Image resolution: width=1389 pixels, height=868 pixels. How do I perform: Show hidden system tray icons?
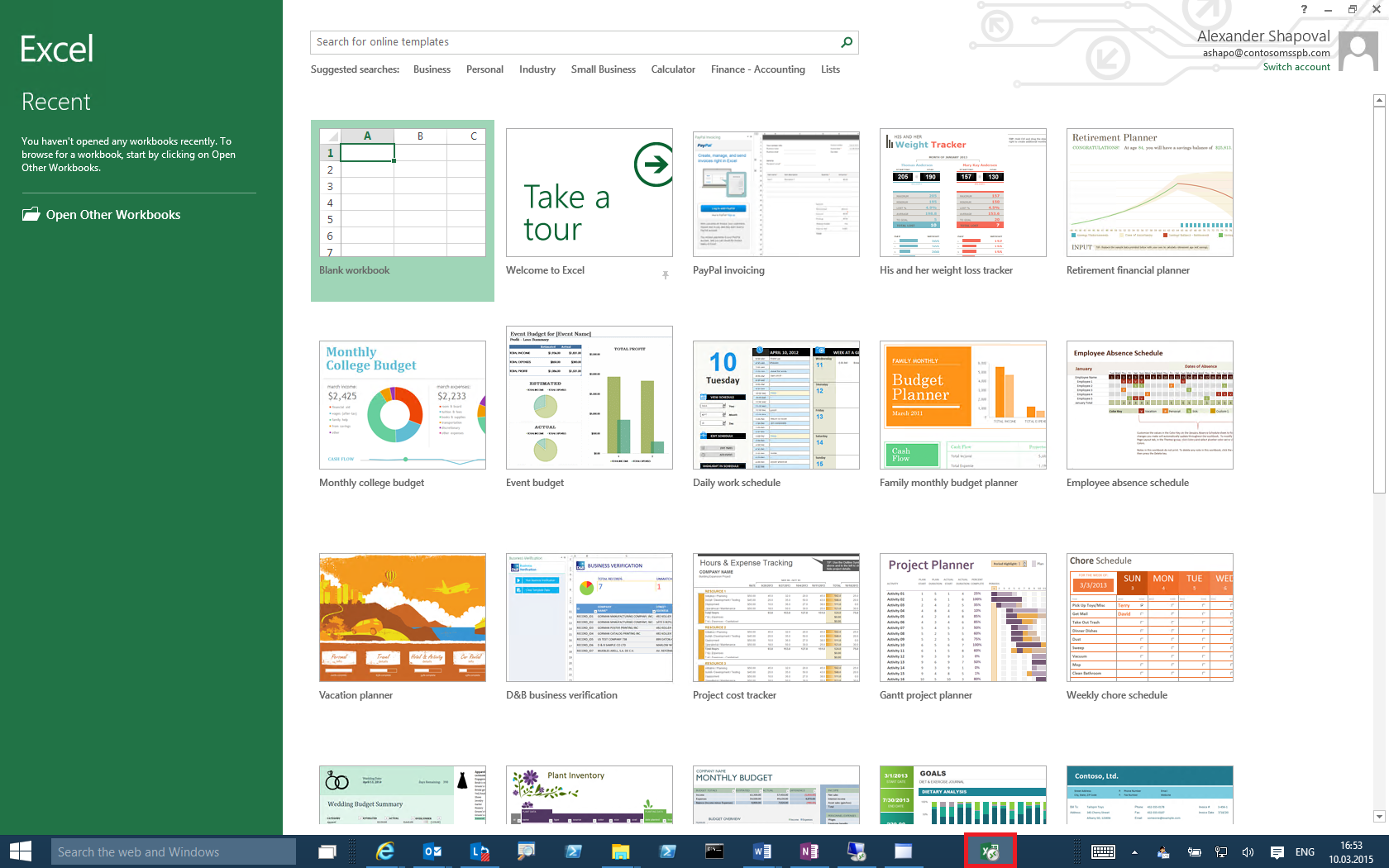tap(1134, 852)
